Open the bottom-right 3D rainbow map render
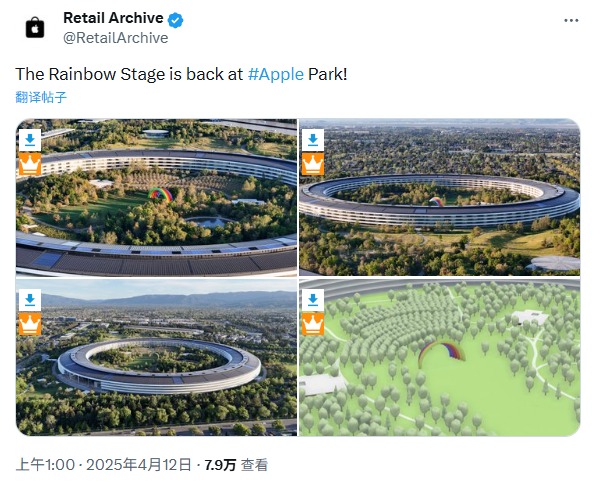The image size is (595, 490). [439, 357]
